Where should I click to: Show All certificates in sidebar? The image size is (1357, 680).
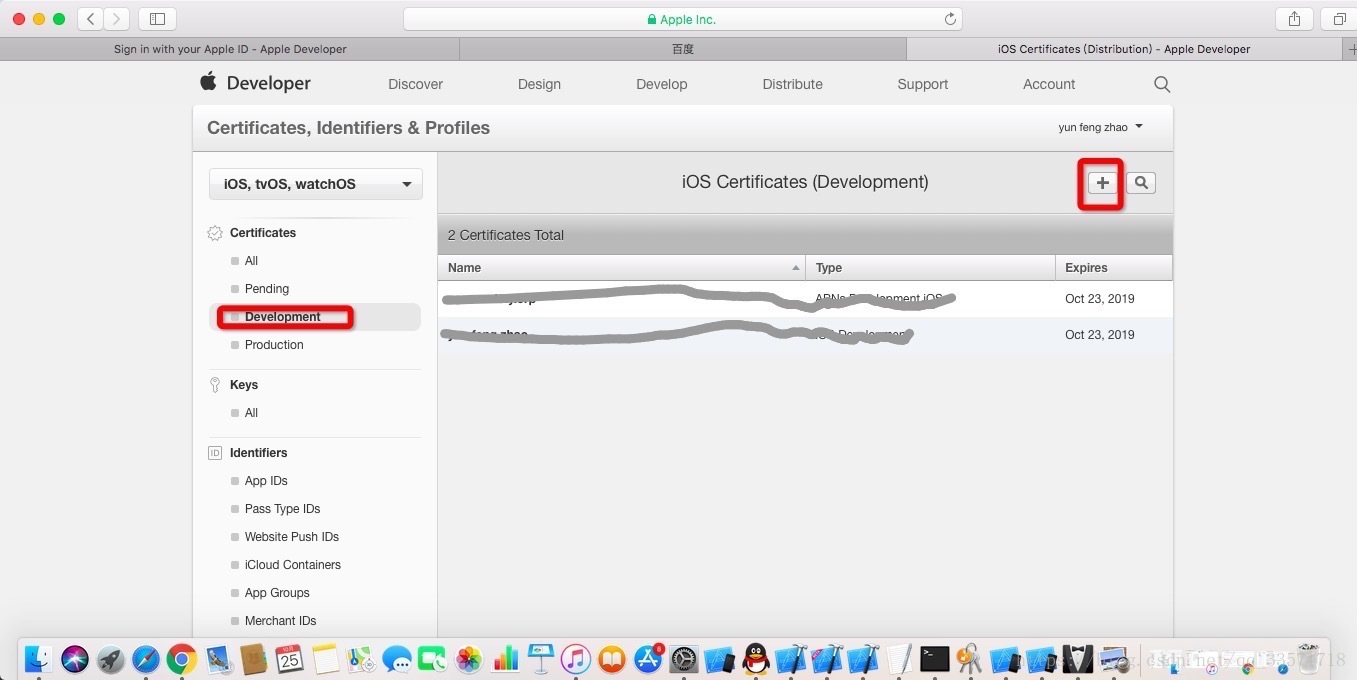point(251,261)
